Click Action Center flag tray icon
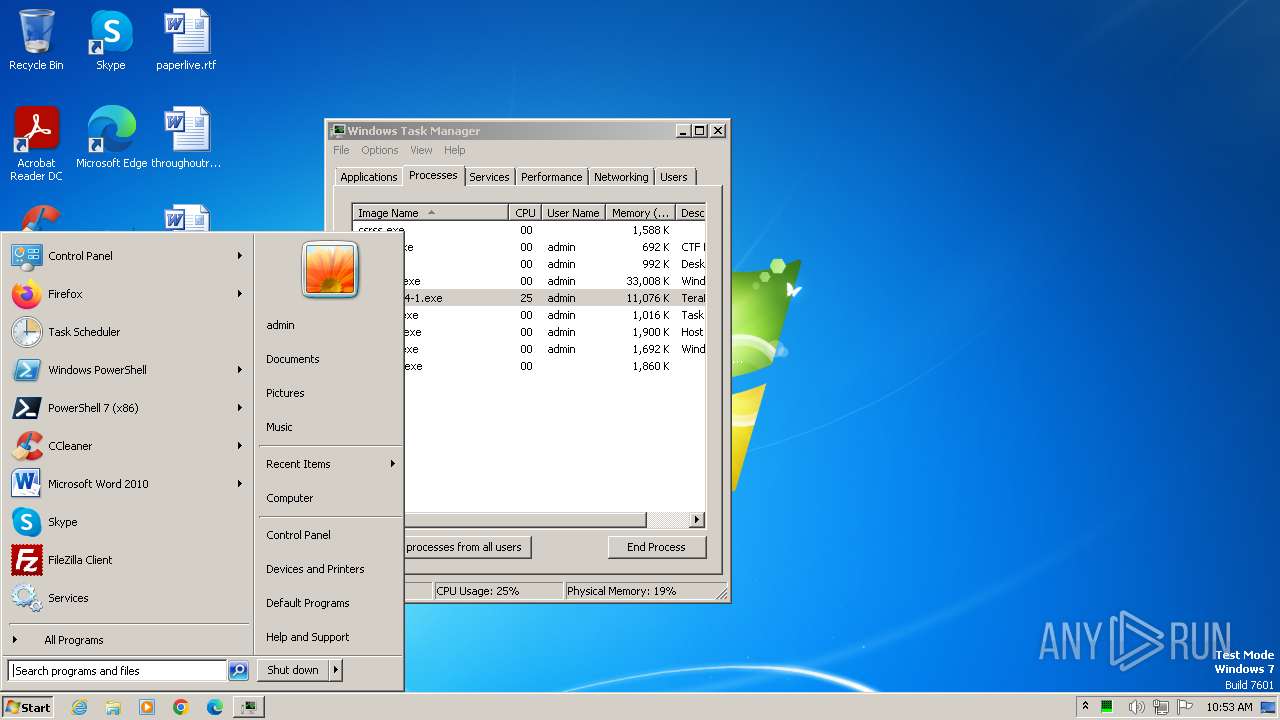 coord(1186,707)
